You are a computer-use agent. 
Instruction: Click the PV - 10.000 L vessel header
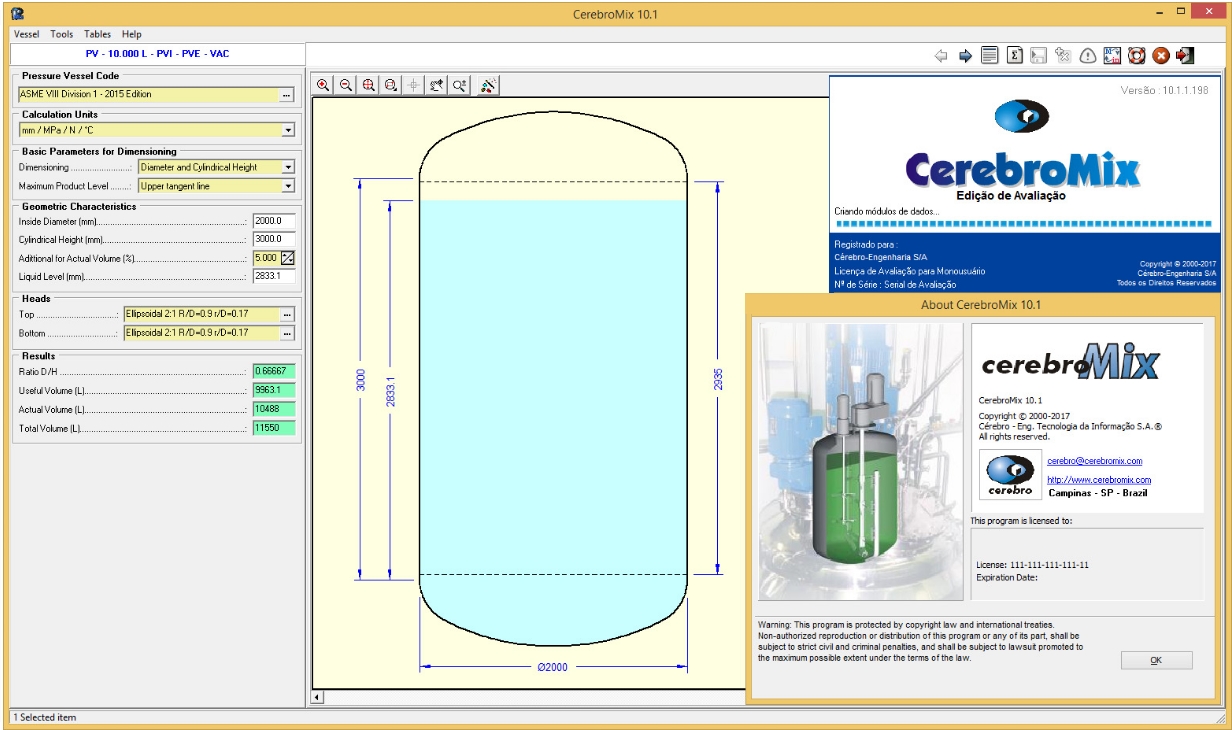(157, 54)
